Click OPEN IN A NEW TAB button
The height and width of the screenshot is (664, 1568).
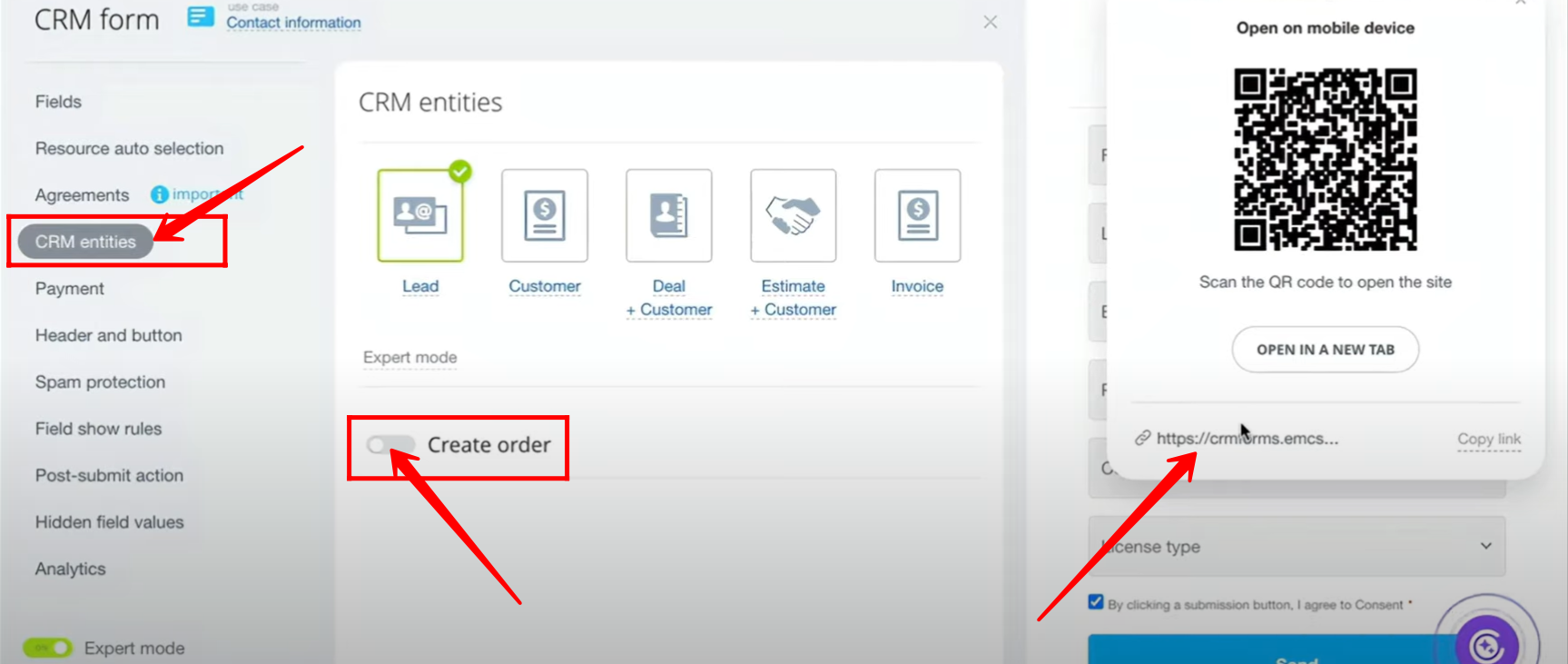coord(1326,350)
